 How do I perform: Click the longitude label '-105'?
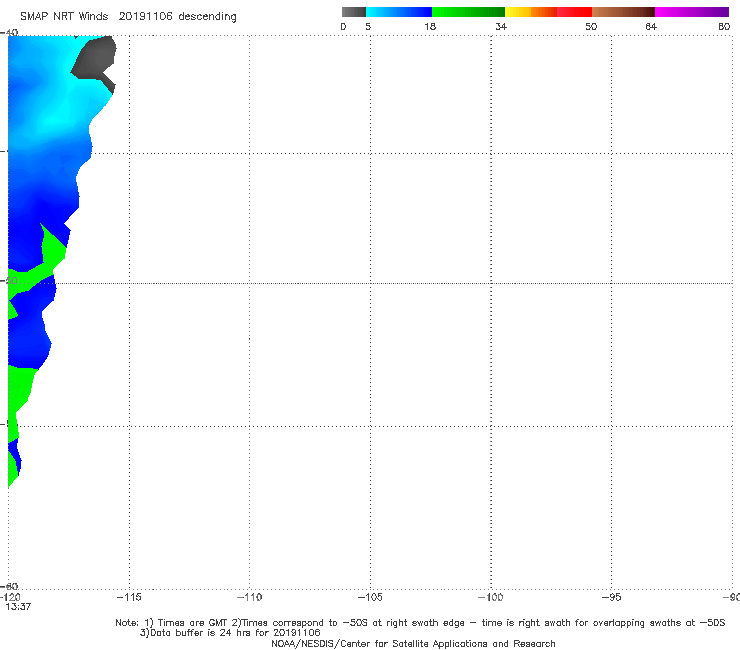click(370, 597)
